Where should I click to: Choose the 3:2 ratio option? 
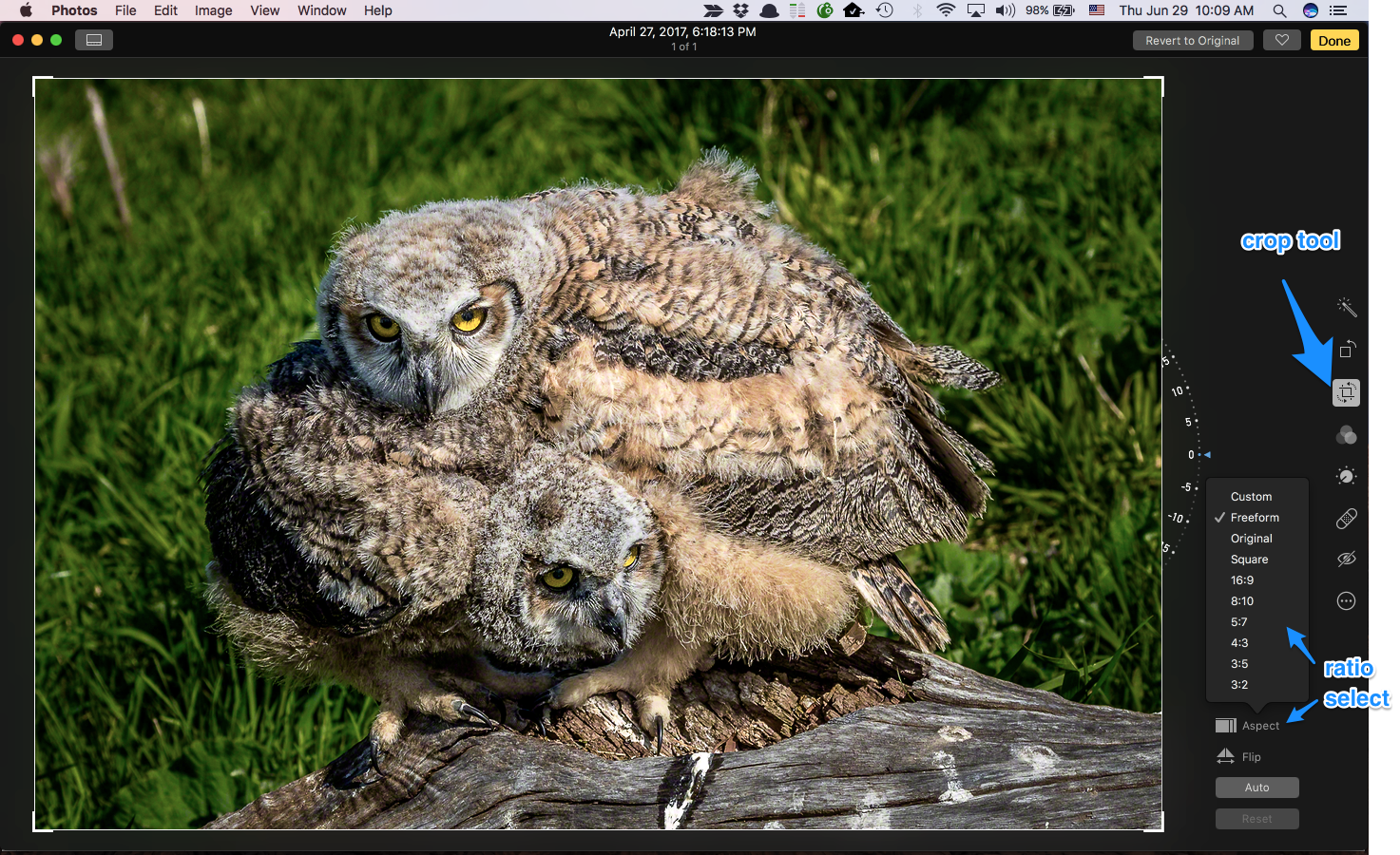click(1238, 684)
